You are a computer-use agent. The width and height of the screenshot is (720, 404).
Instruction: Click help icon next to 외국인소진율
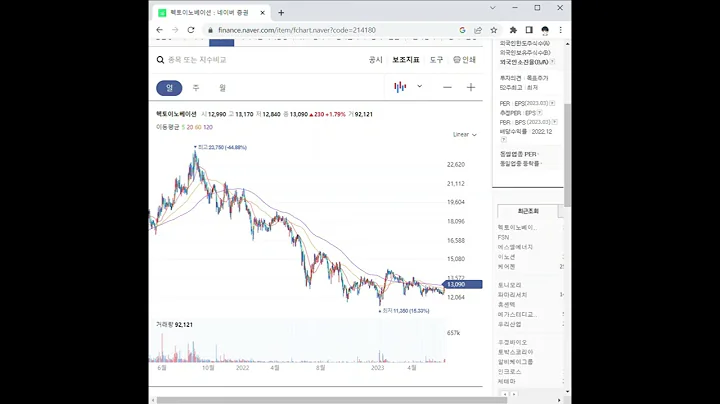coord(552,62)
